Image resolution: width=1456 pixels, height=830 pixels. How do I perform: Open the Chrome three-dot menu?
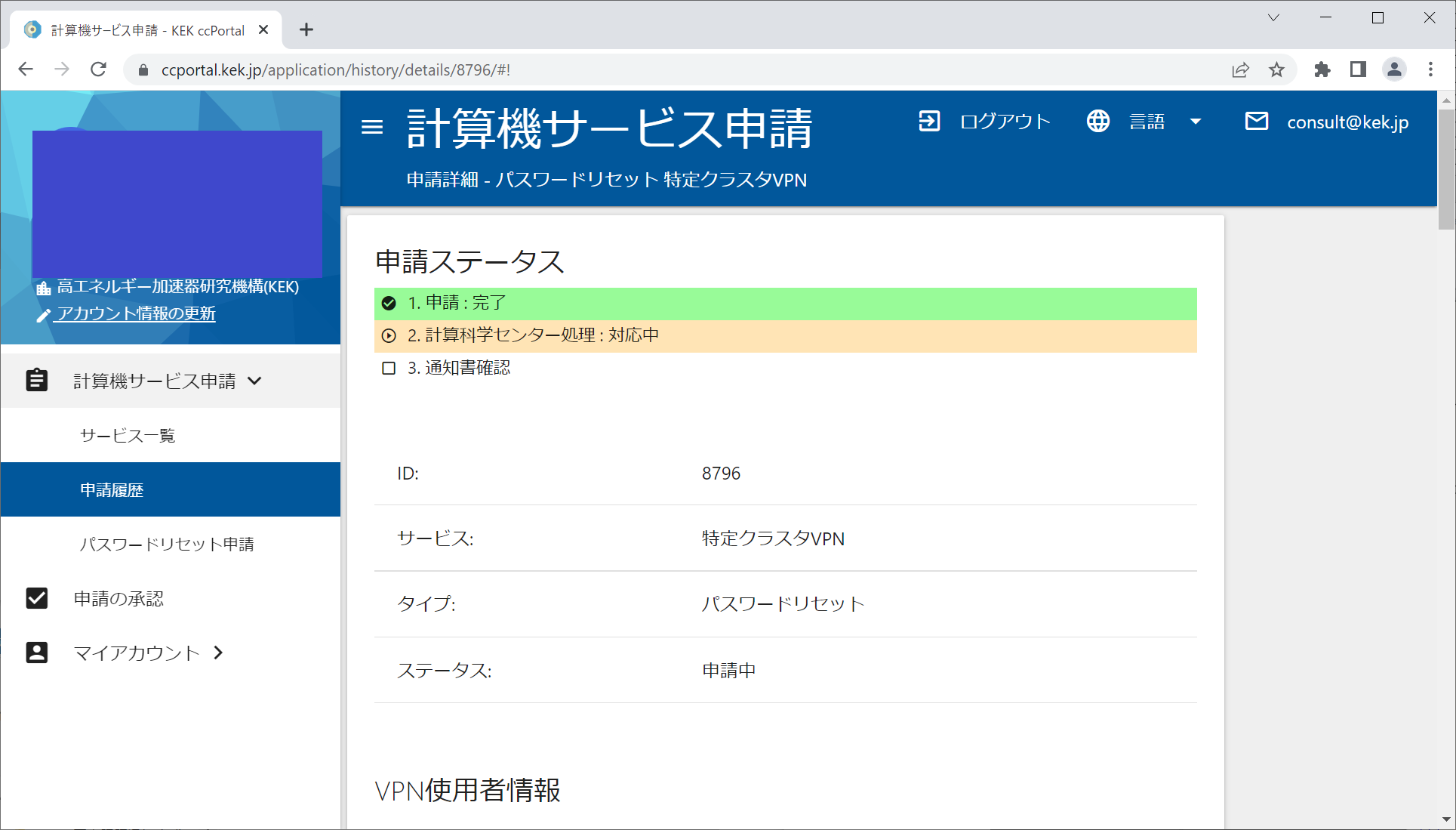coord(1430,69)
